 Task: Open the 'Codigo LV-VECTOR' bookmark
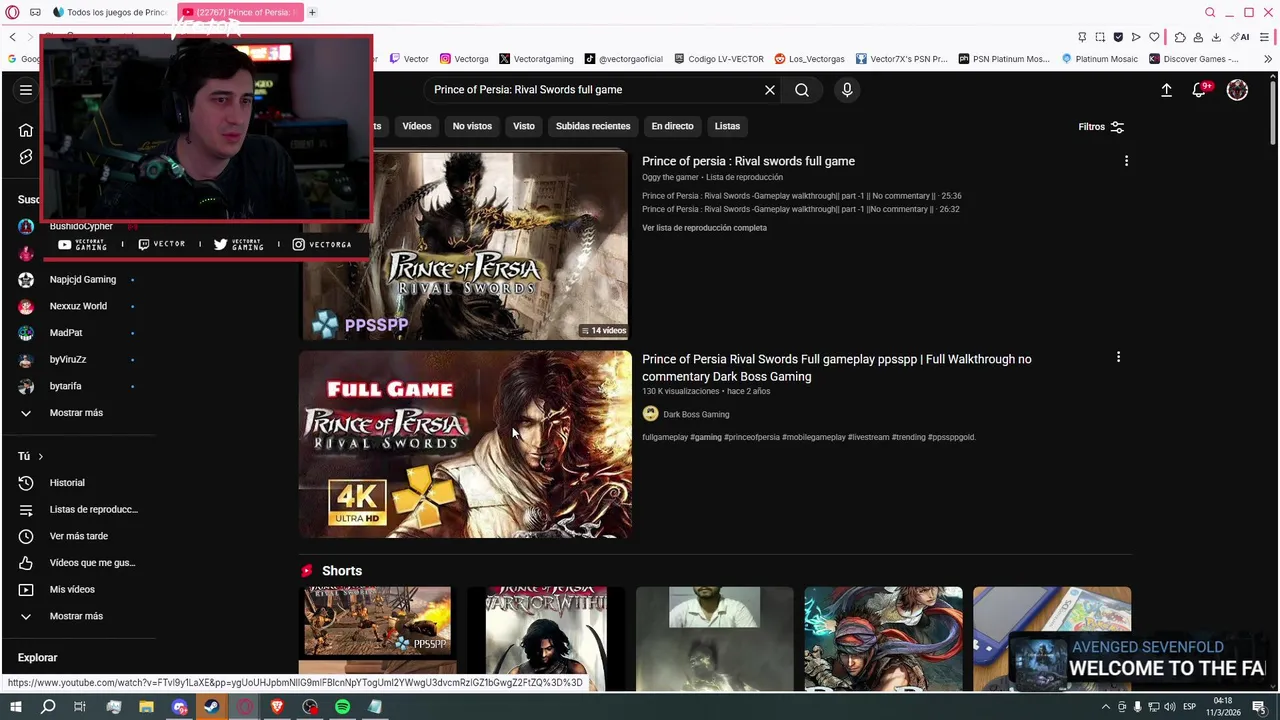(x=719, y=59)
